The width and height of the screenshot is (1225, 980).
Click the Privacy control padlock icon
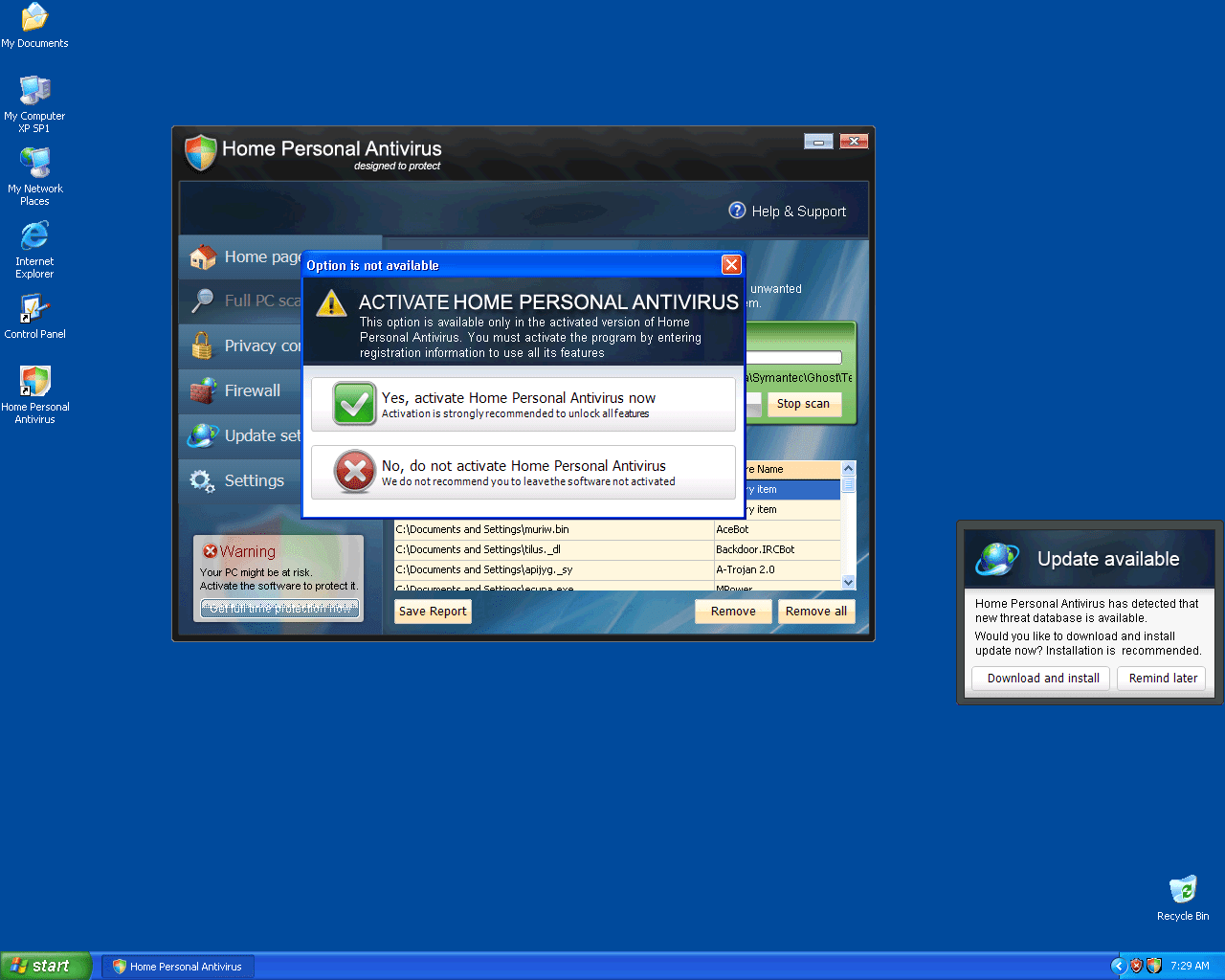pyautogui.click(x=202, y=345)
